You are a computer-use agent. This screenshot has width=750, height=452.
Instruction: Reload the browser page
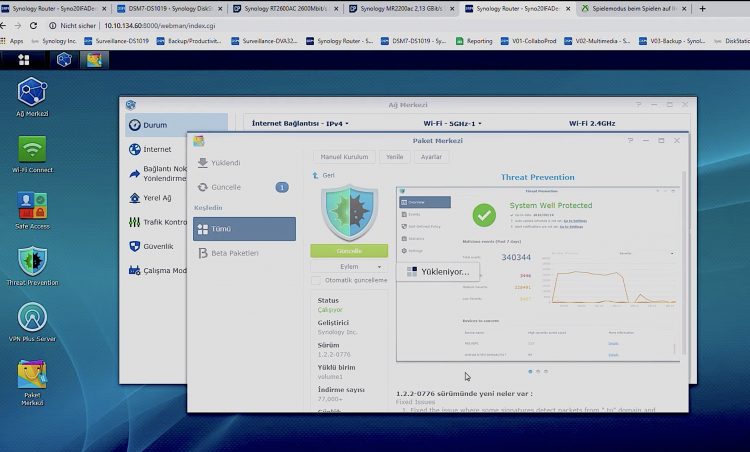click(x=33, y=26)
